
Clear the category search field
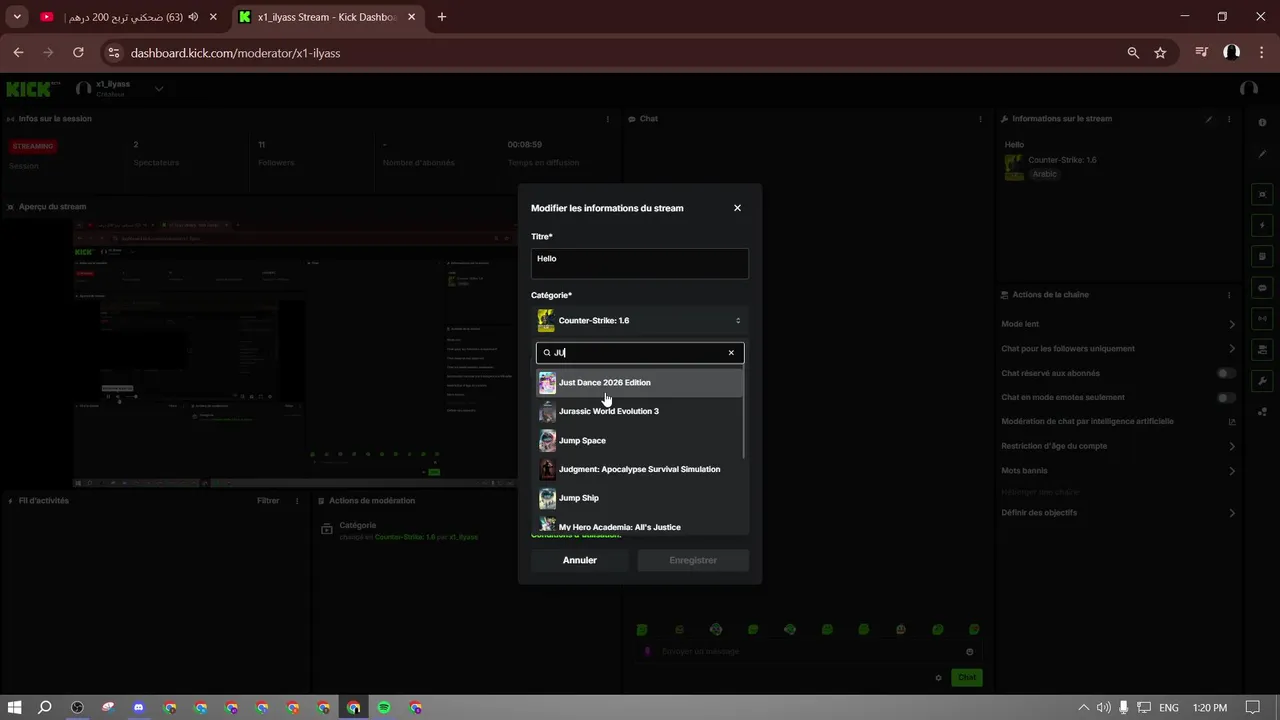731,353
